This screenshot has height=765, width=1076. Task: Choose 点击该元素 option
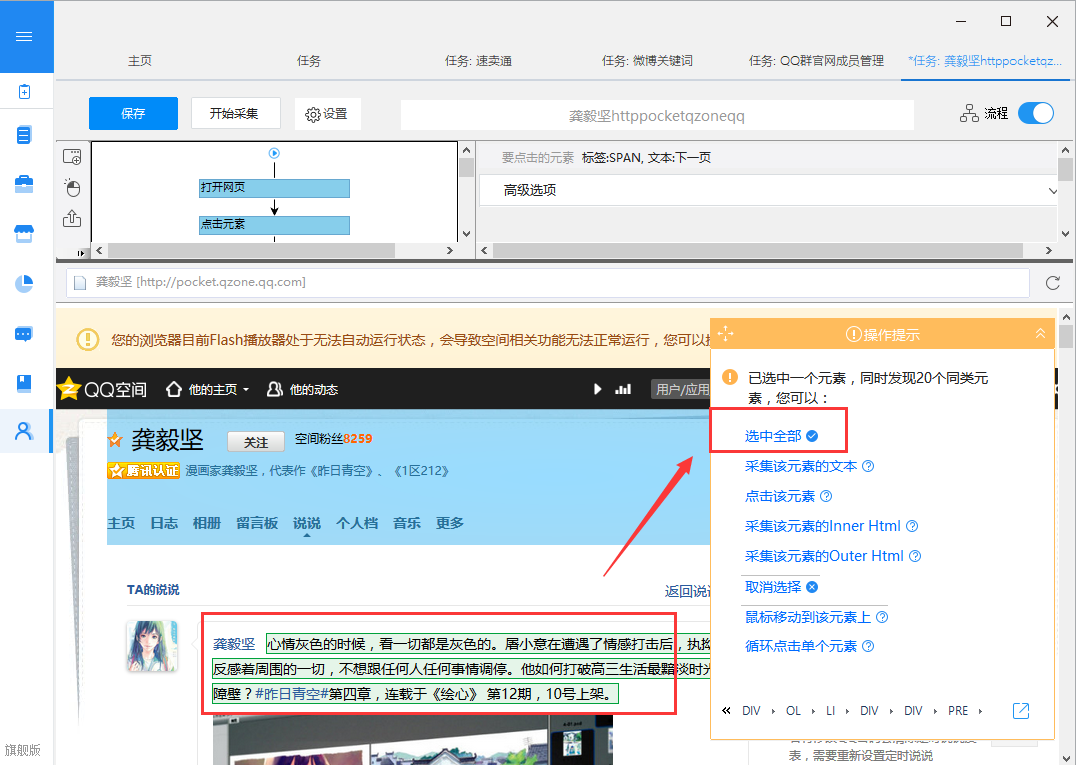pos(780,496)
